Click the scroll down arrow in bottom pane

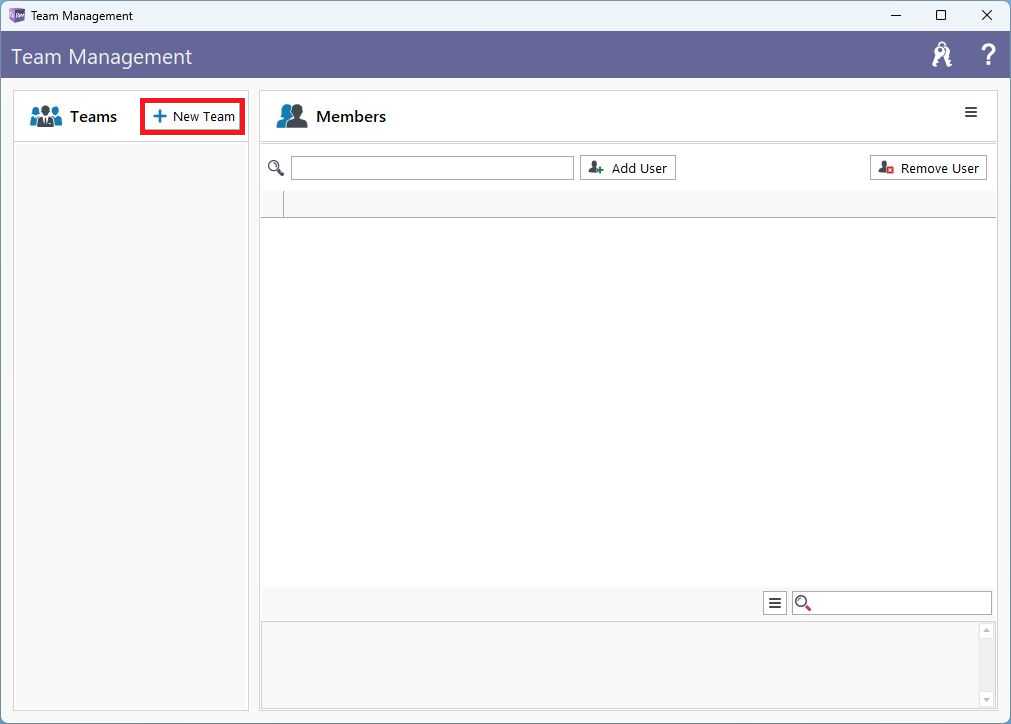tap(986, 700)
